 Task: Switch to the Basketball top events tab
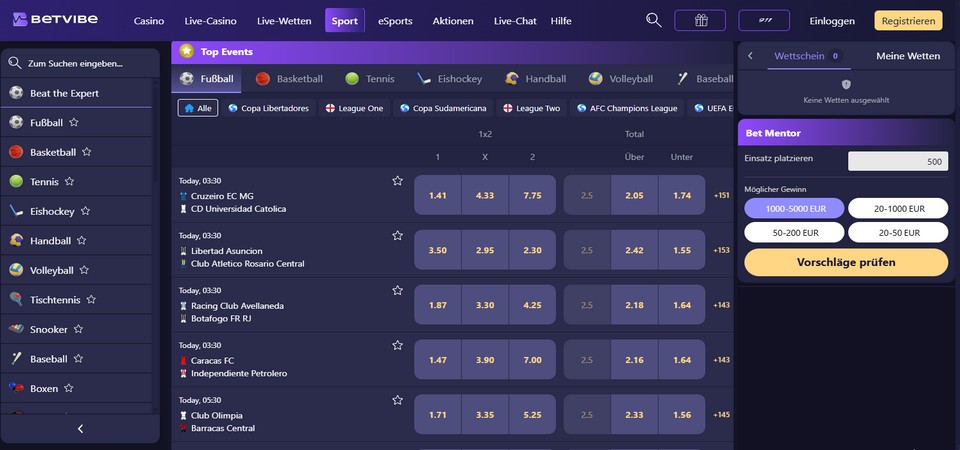tap(289, 78)
